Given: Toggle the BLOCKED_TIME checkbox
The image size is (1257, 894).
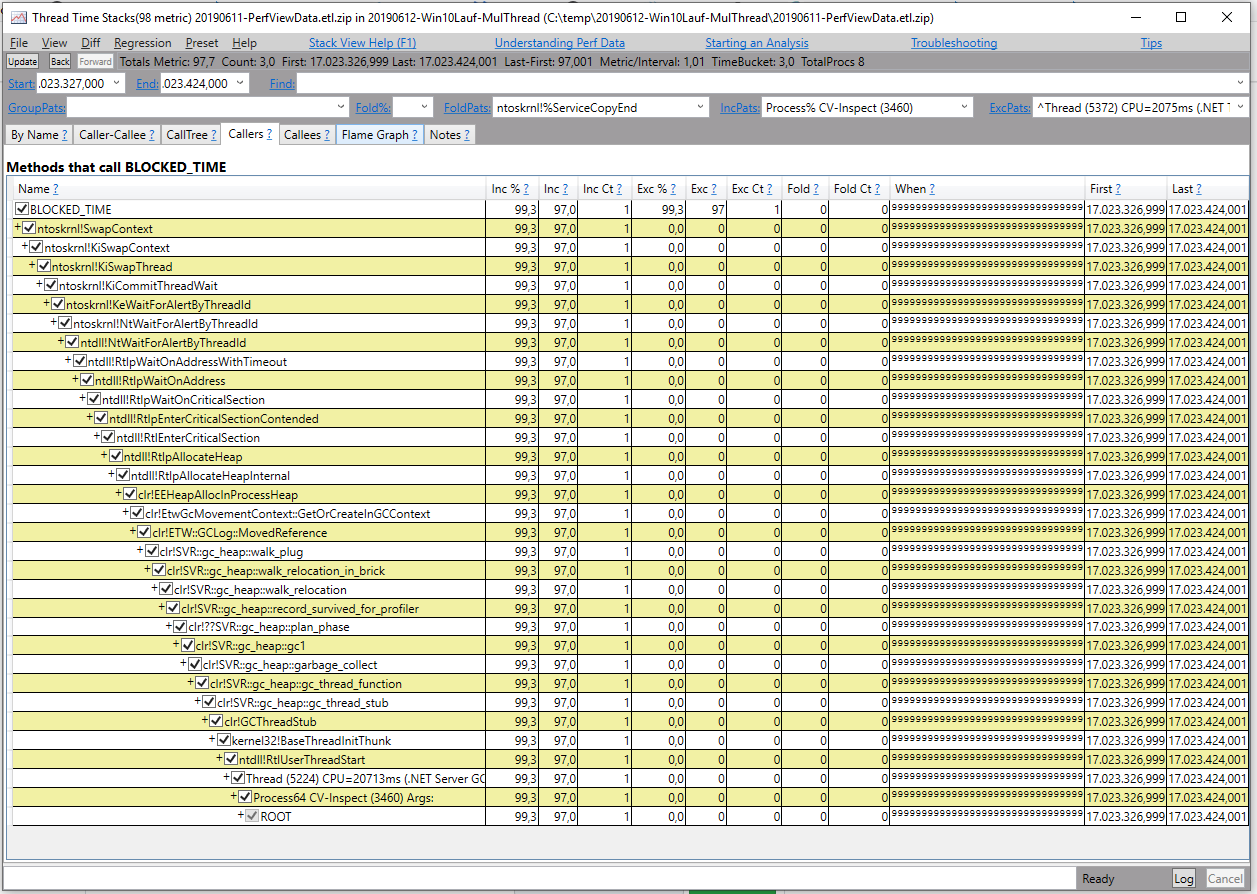Looking at the screenshot, I should [x=22, y=210].
